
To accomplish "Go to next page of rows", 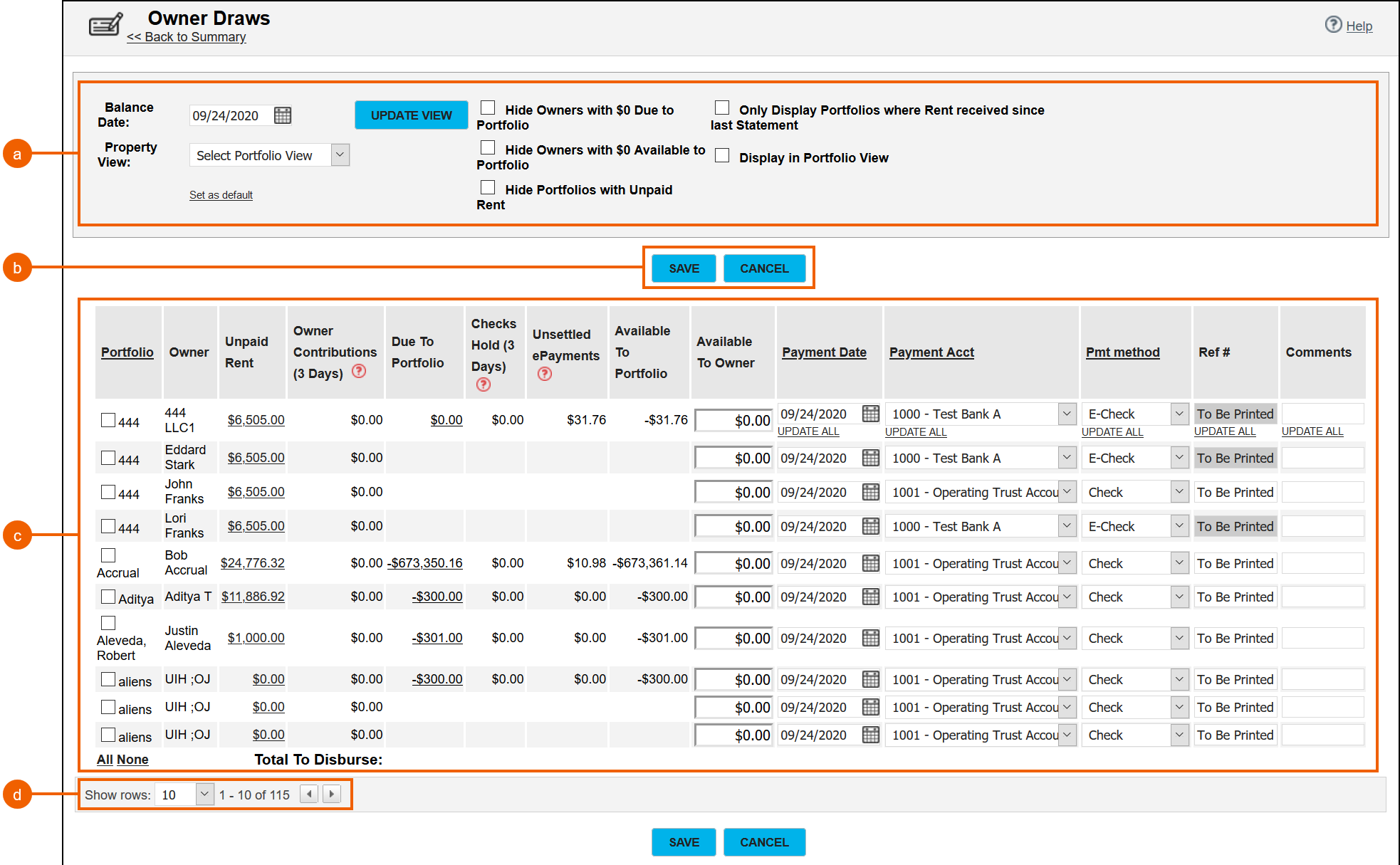I will click(x=332, y=794).
